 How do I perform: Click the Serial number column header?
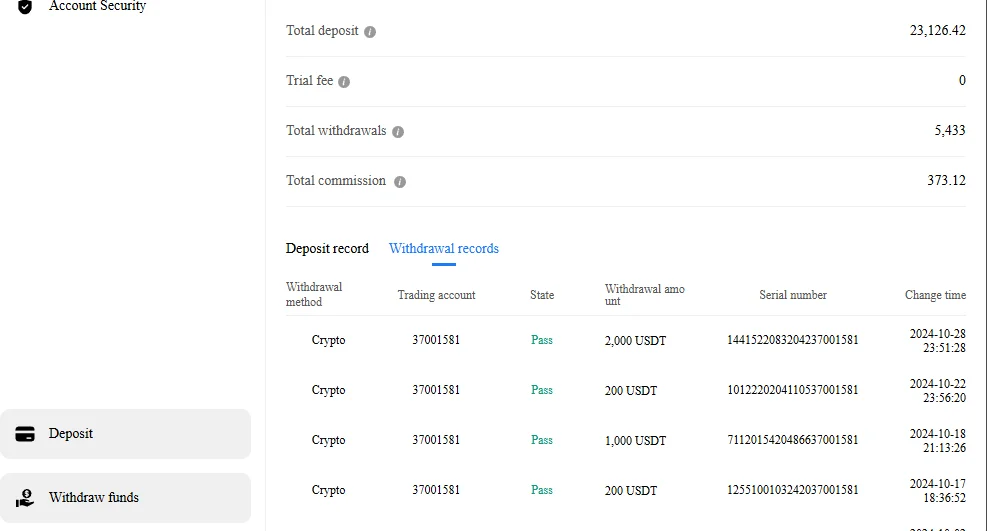(793, 295)
